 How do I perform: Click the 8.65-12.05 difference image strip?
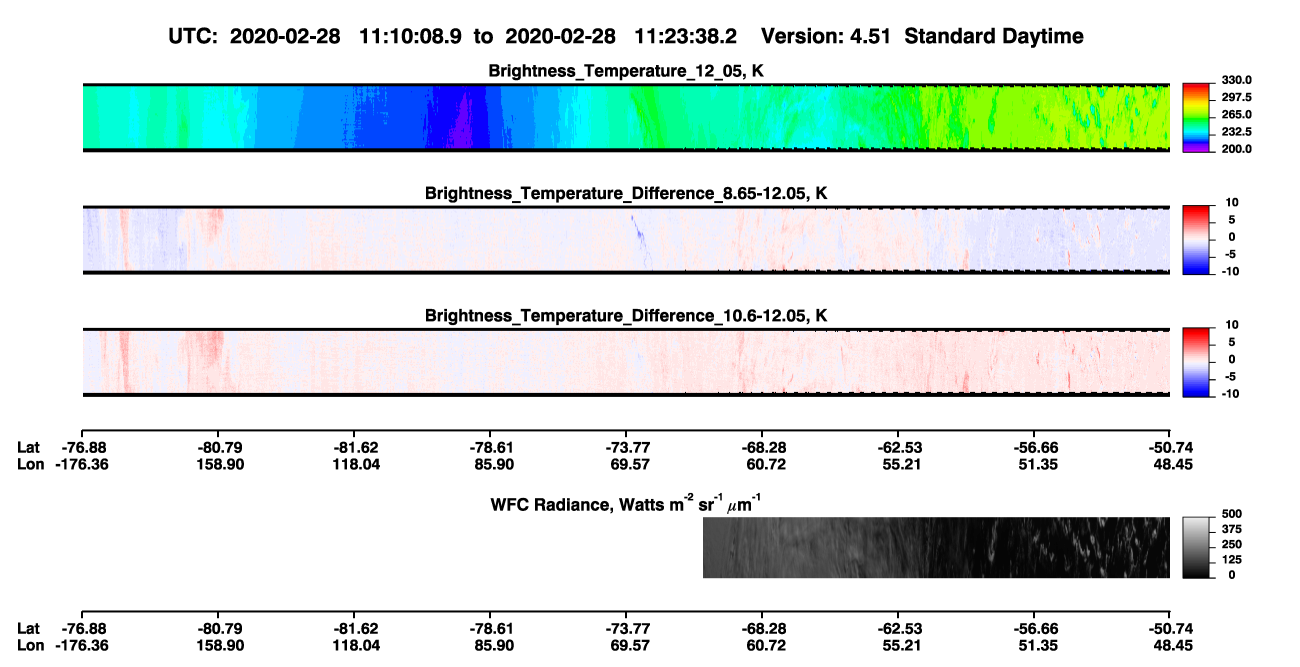pos(626,239)
